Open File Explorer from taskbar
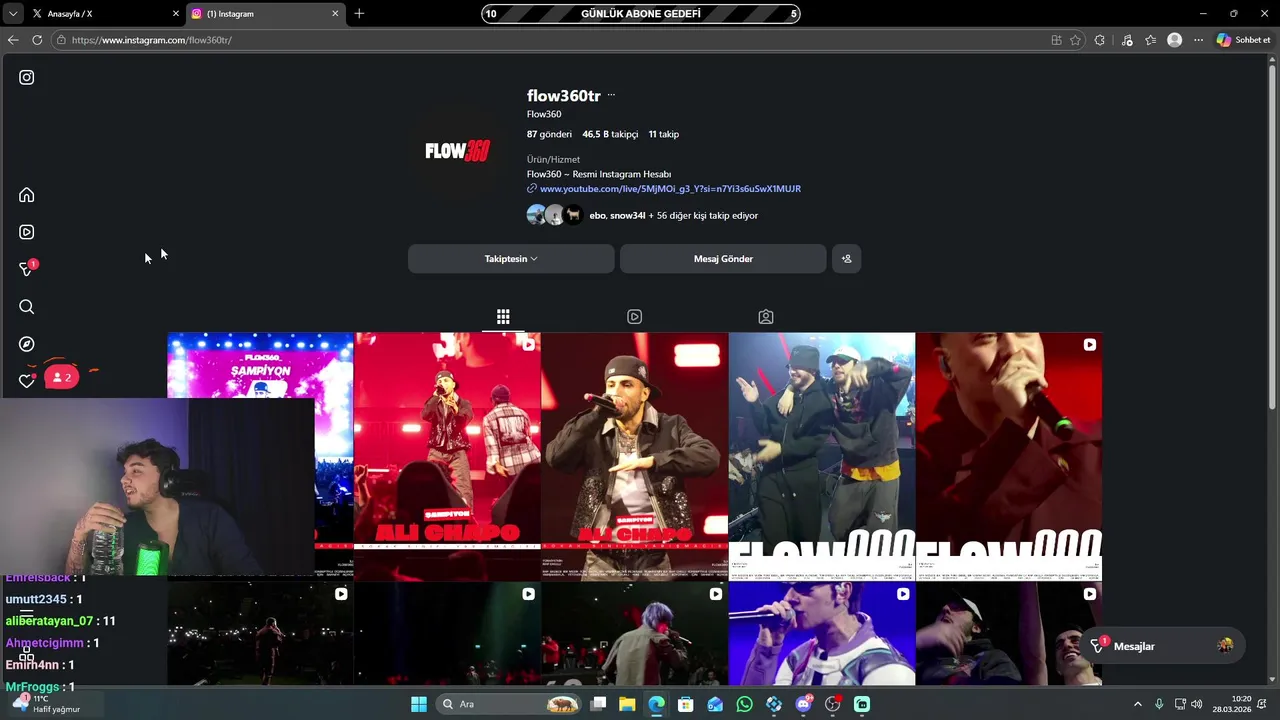 (x=627, y=704)
